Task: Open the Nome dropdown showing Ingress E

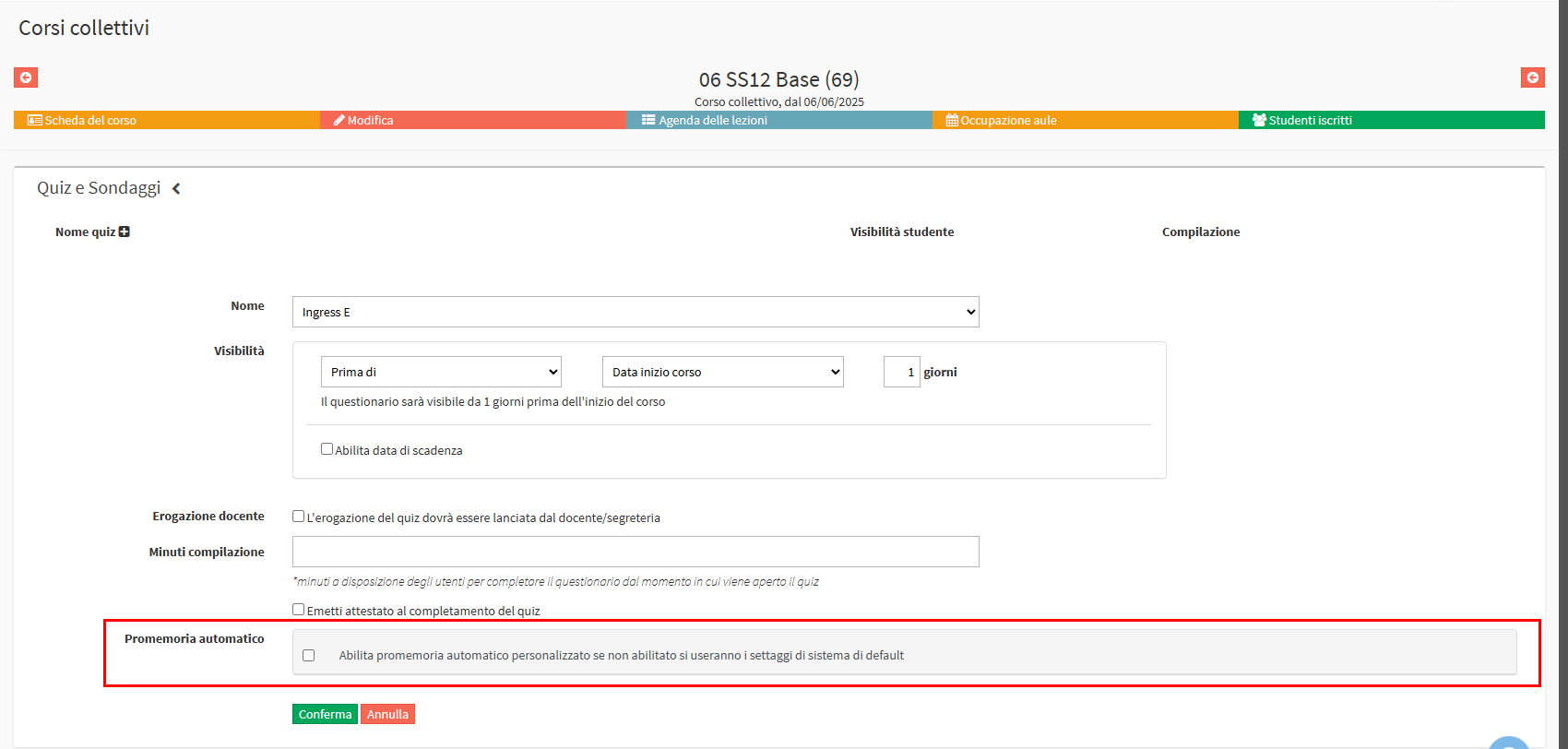Action: coord(636,312)
